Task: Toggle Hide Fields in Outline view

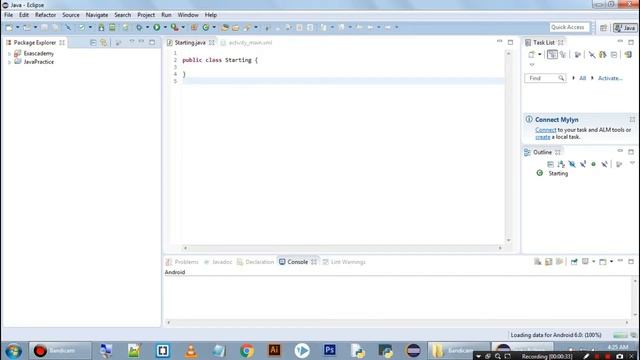Action: click(572, 164)
